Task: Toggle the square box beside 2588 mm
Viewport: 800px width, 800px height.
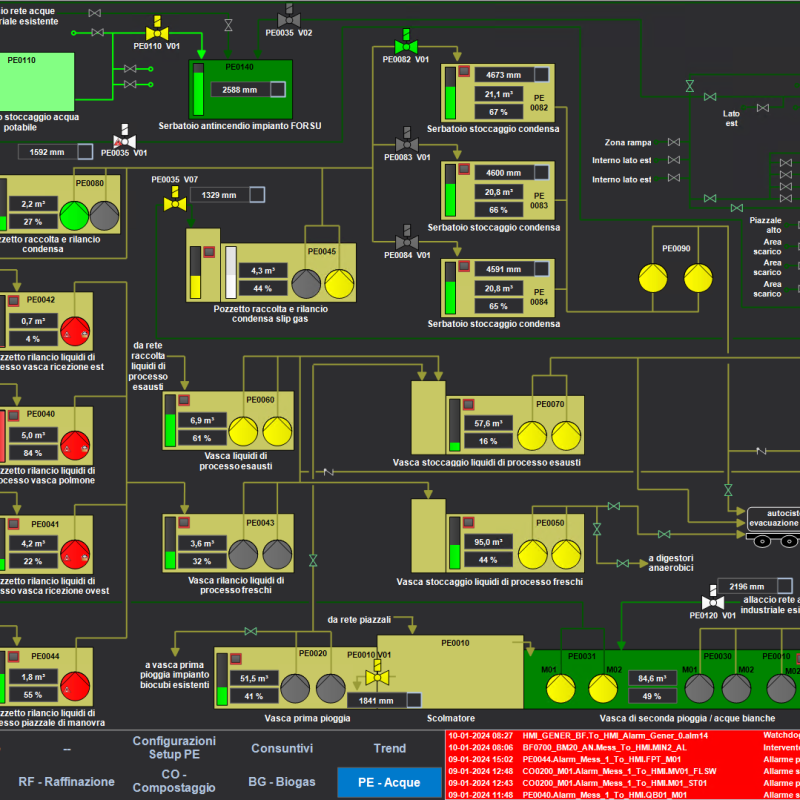Action: [x=278, y=89]
